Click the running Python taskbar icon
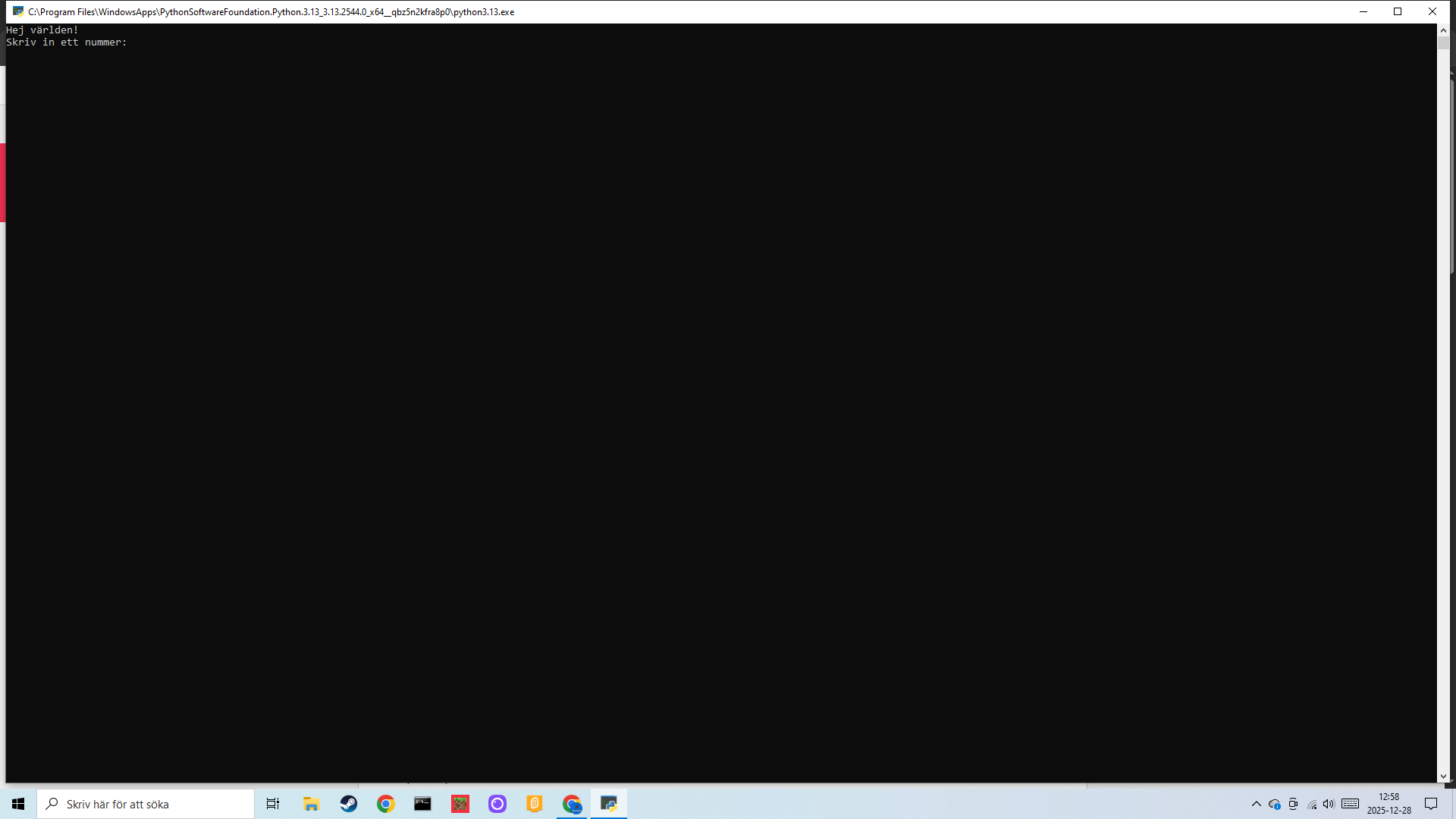 tap(609, 804)
